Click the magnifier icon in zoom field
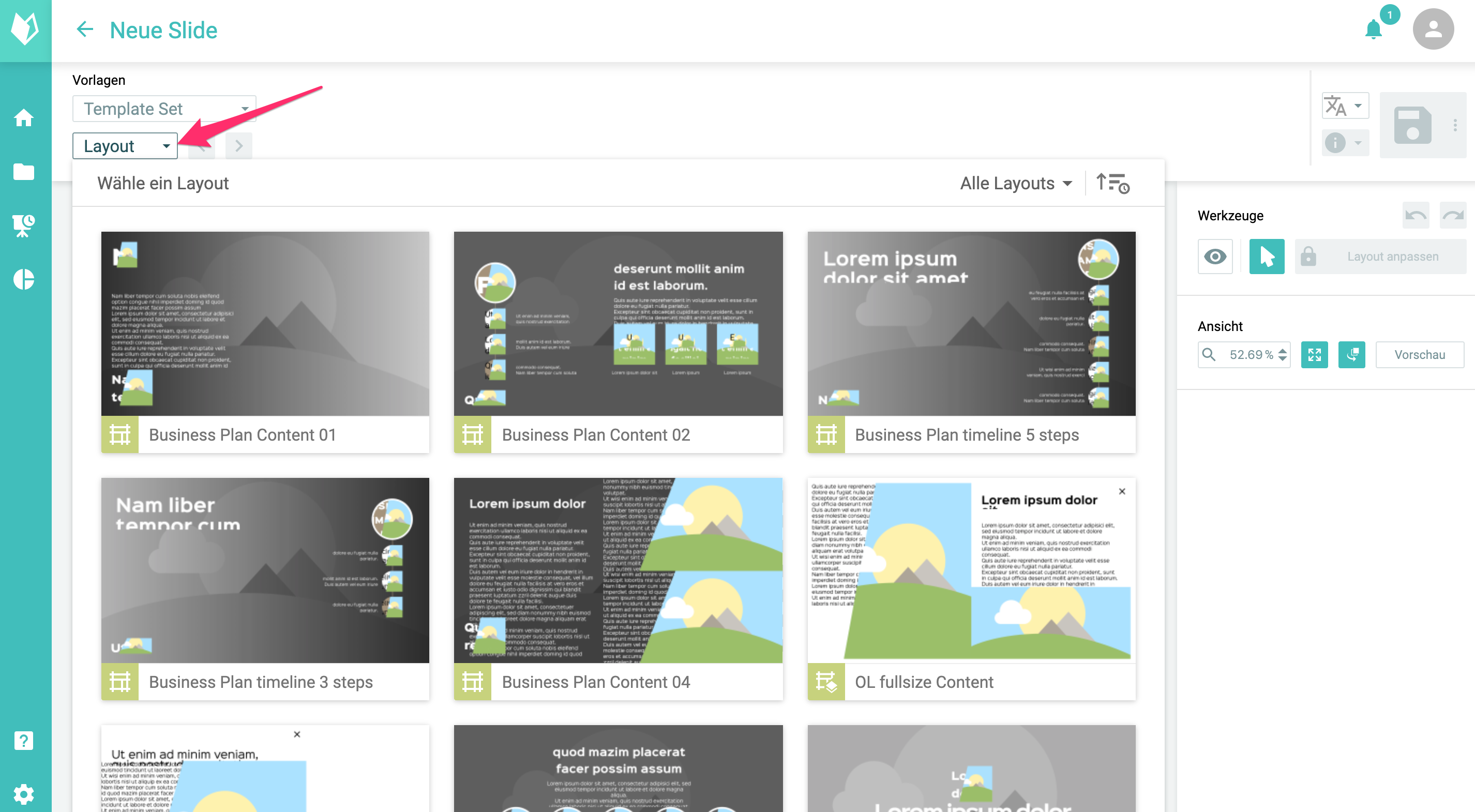 [x=1209, y=355]
